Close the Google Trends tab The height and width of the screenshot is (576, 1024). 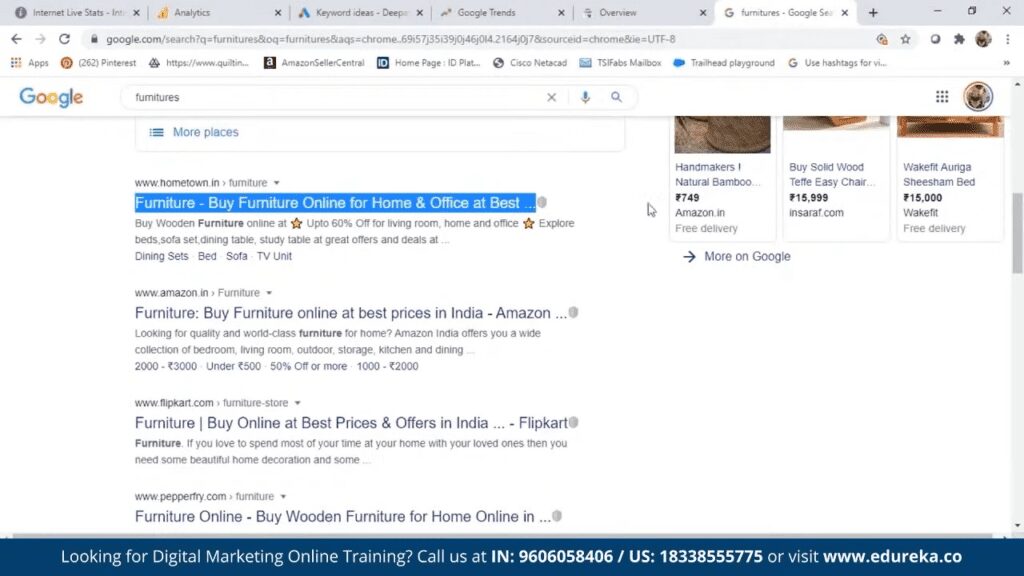pyautogui.click(x=562, y=12)
